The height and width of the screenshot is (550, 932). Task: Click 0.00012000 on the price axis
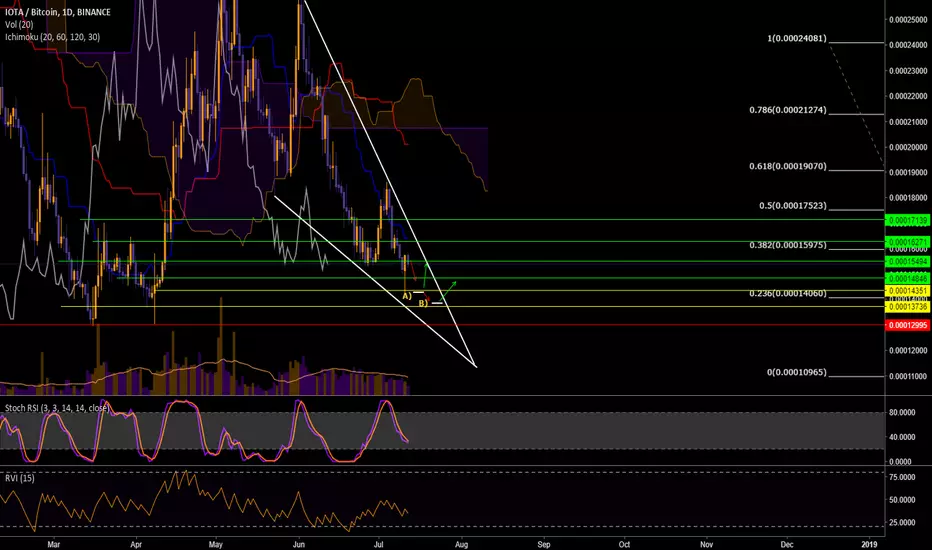pyautogui.click(x=908, y=351)
